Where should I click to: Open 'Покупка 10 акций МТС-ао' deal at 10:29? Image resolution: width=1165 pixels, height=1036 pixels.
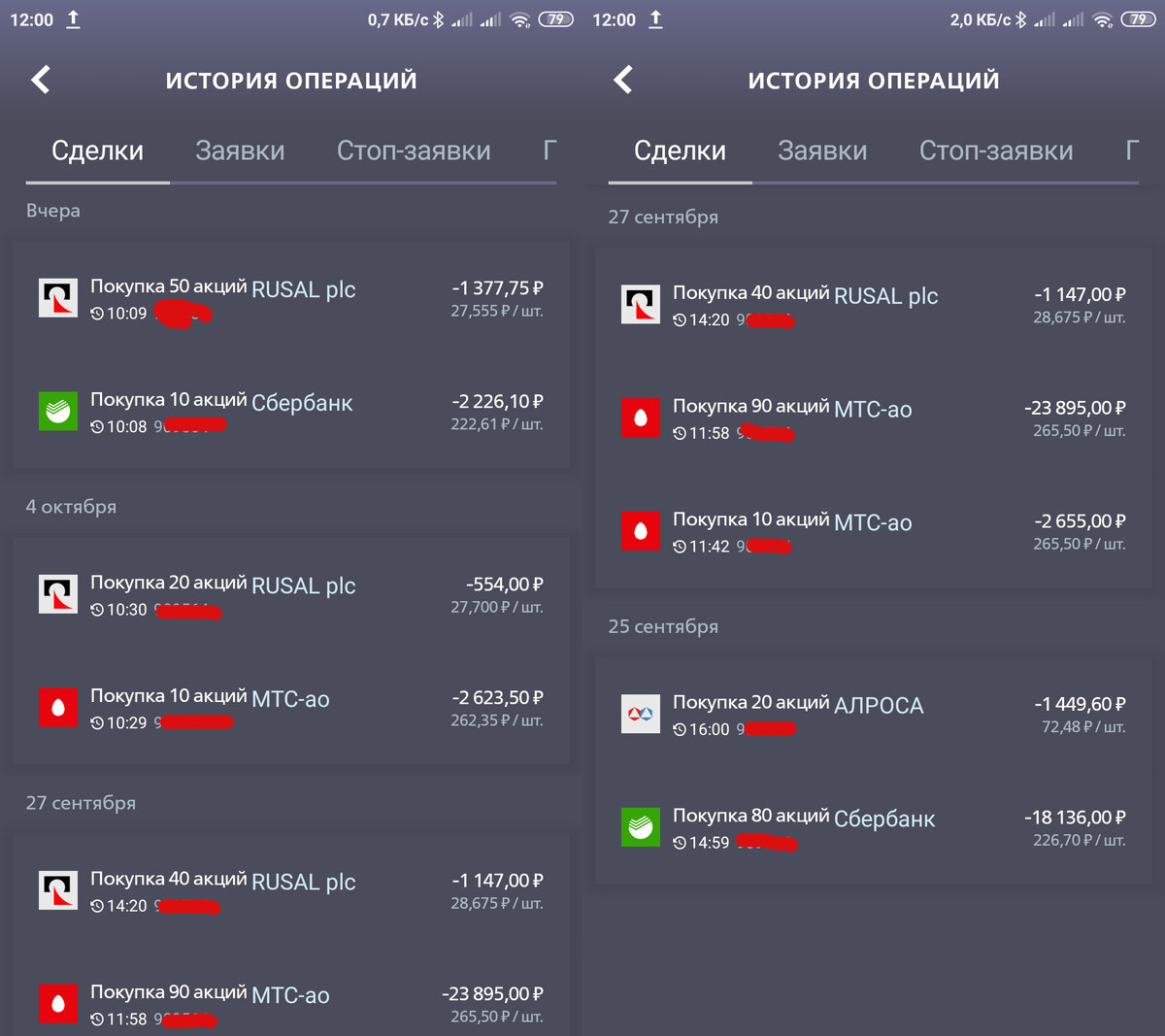291,709
